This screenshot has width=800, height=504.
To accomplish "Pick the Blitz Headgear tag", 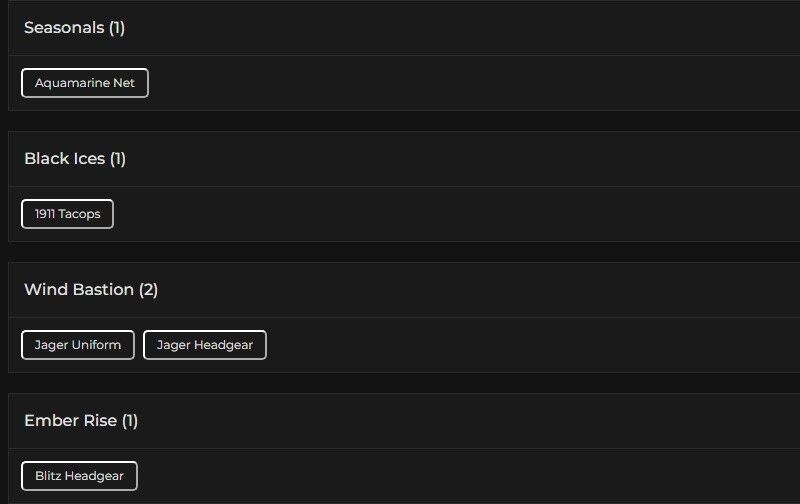I will 79,476.
